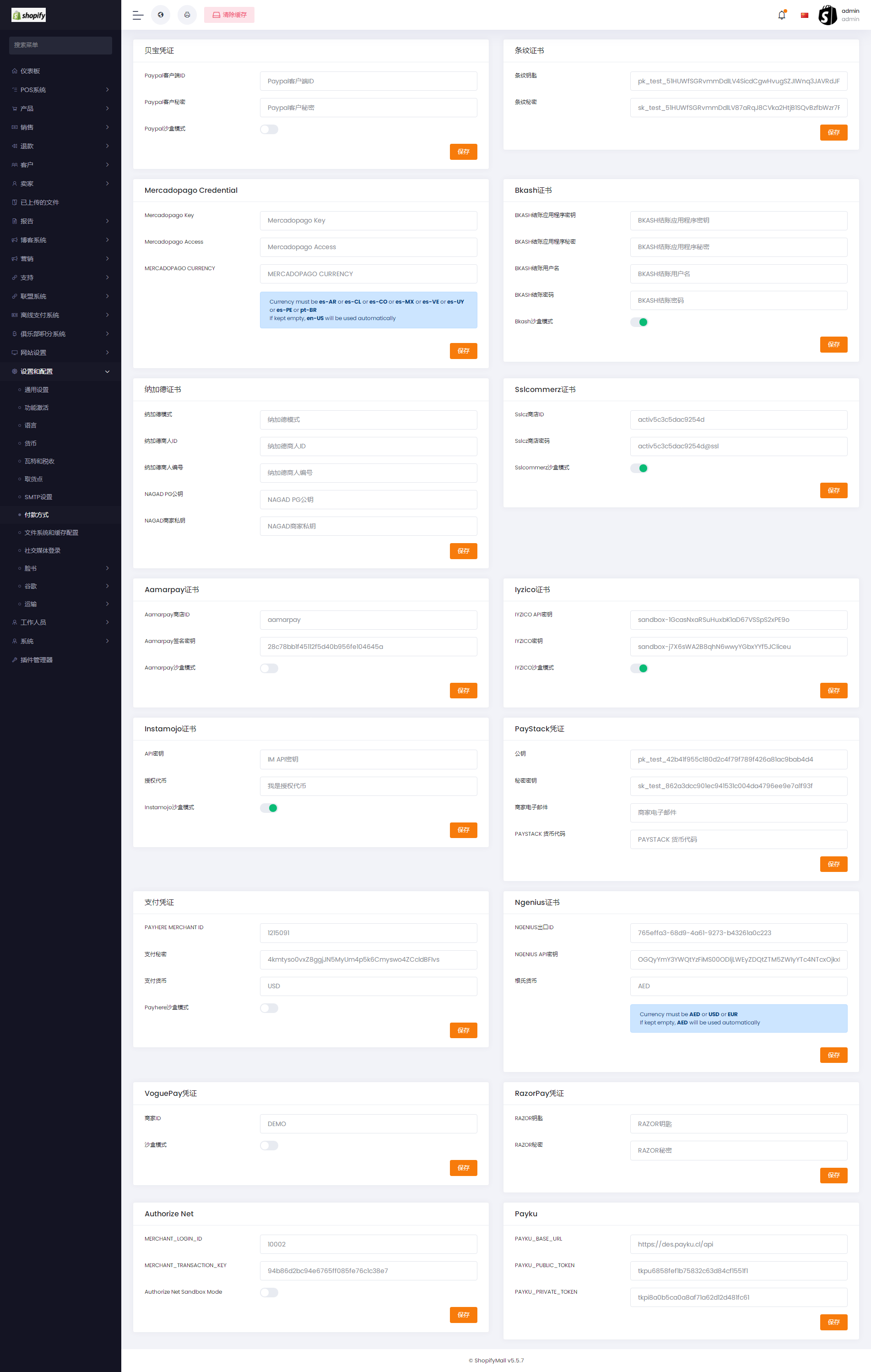Open notifications with the bell icon
871x1372 pixels.
tap(782, 16)
